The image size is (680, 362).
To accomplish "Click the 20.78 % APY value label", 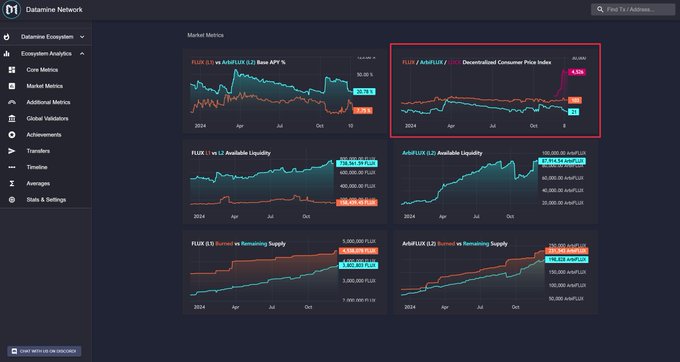I will point(364,91).
